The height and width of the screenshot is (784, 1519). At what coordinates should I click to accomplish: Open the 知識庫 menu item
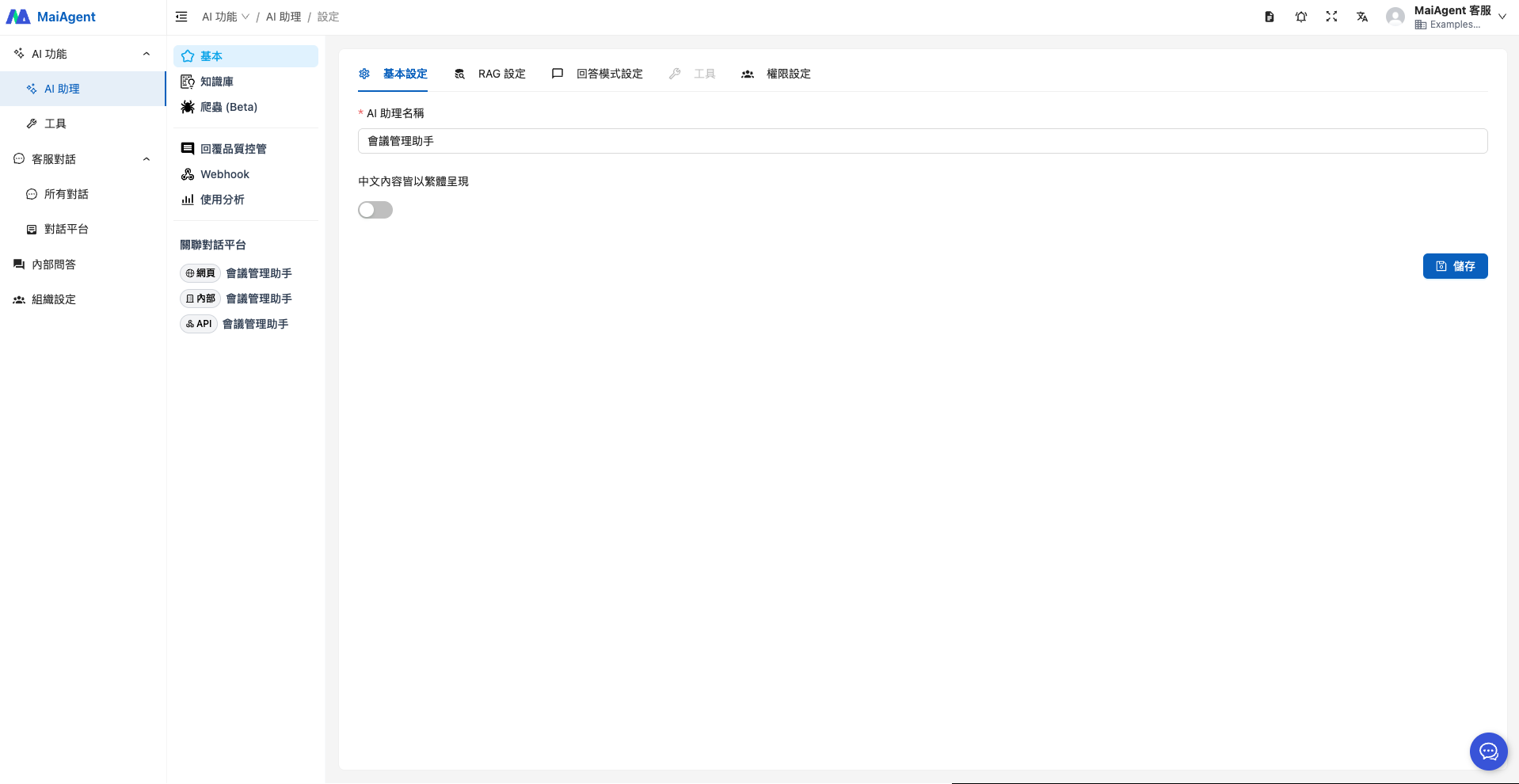tap(216, 82)
